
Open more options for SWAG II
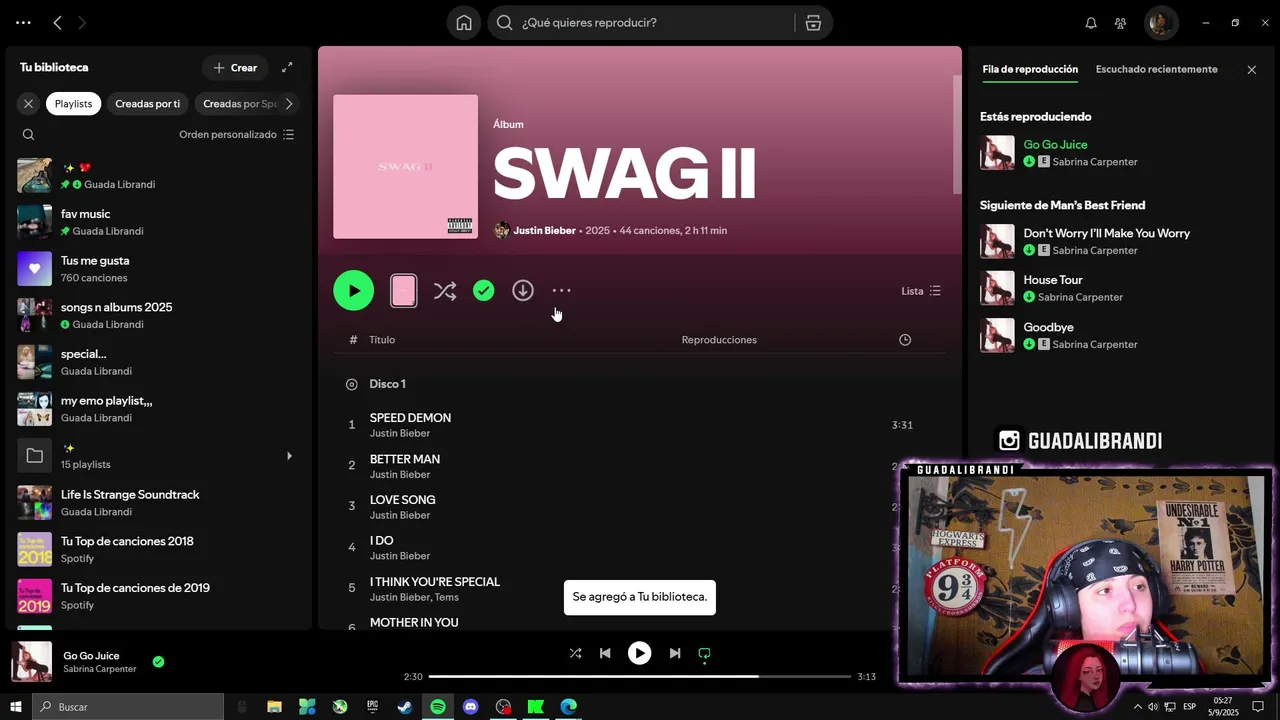click(562, 290)
